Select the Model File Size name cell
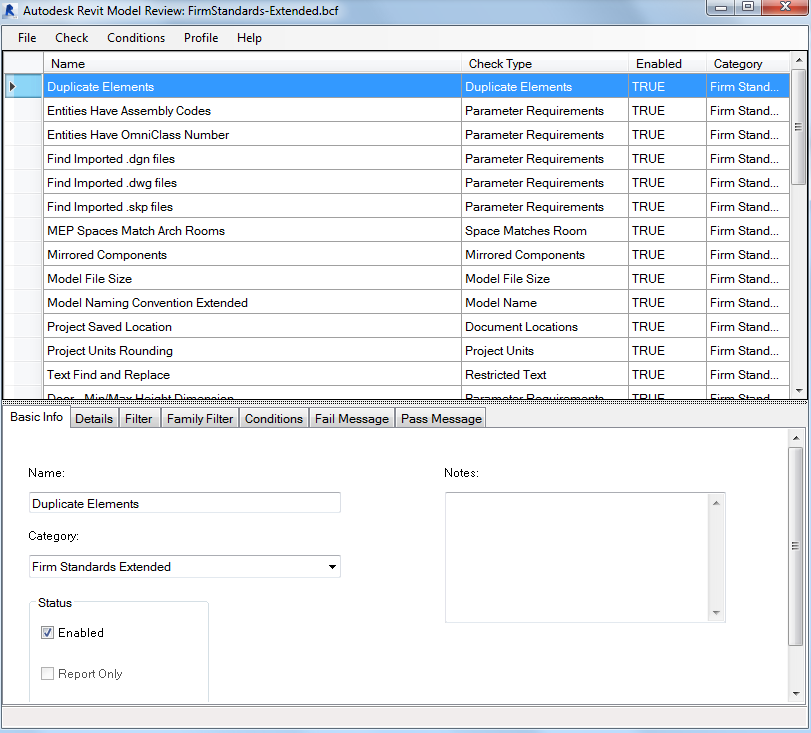This screenshot has width=811, height=733. point(252,278)
